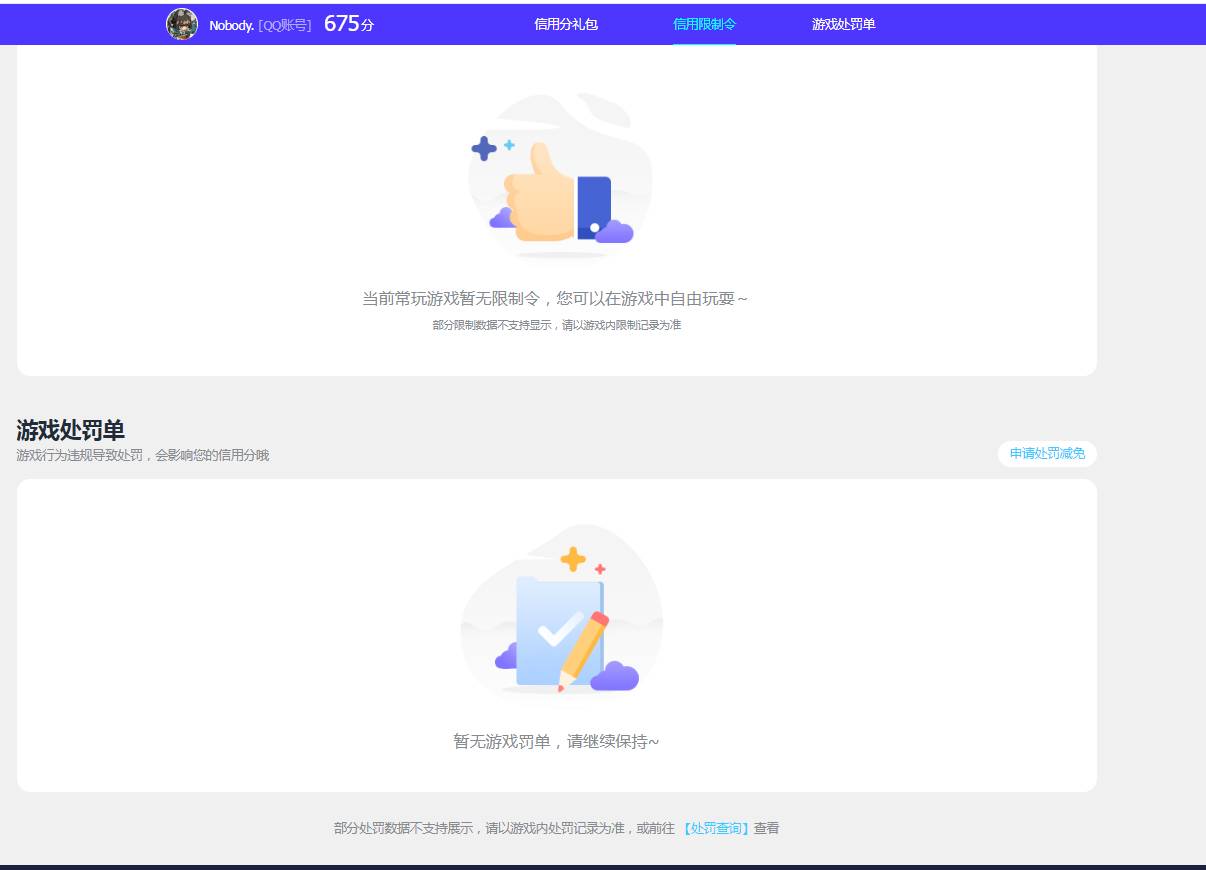Click the Nobody. username text
The width and height of the screenshot is (1206, 870).
click(230, 25)
